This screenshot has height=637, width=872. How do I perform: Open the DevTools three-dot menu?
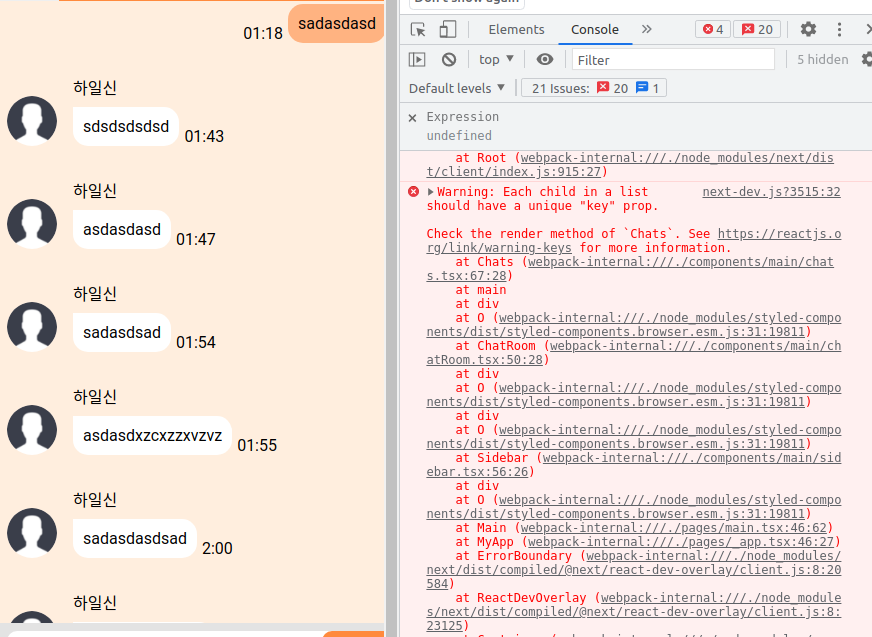[839, 29]
